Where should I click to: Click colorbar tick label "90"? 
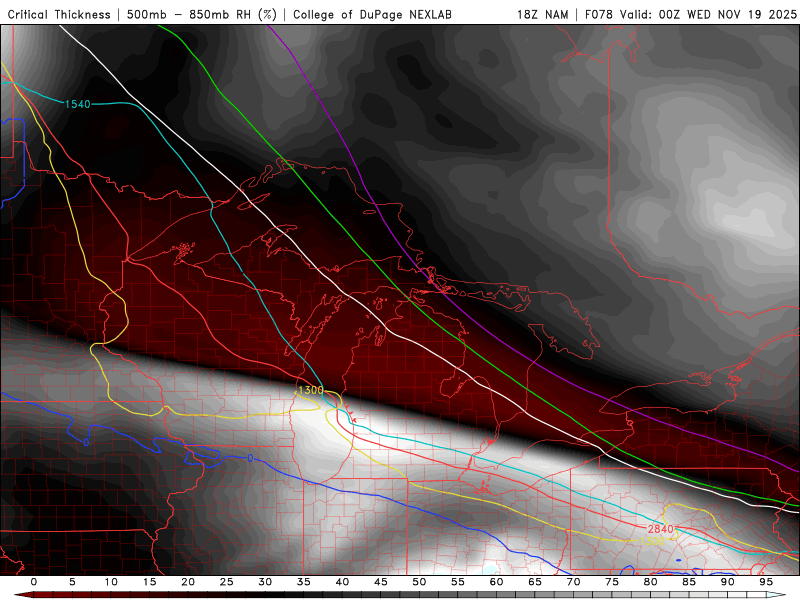coord(728,582)
